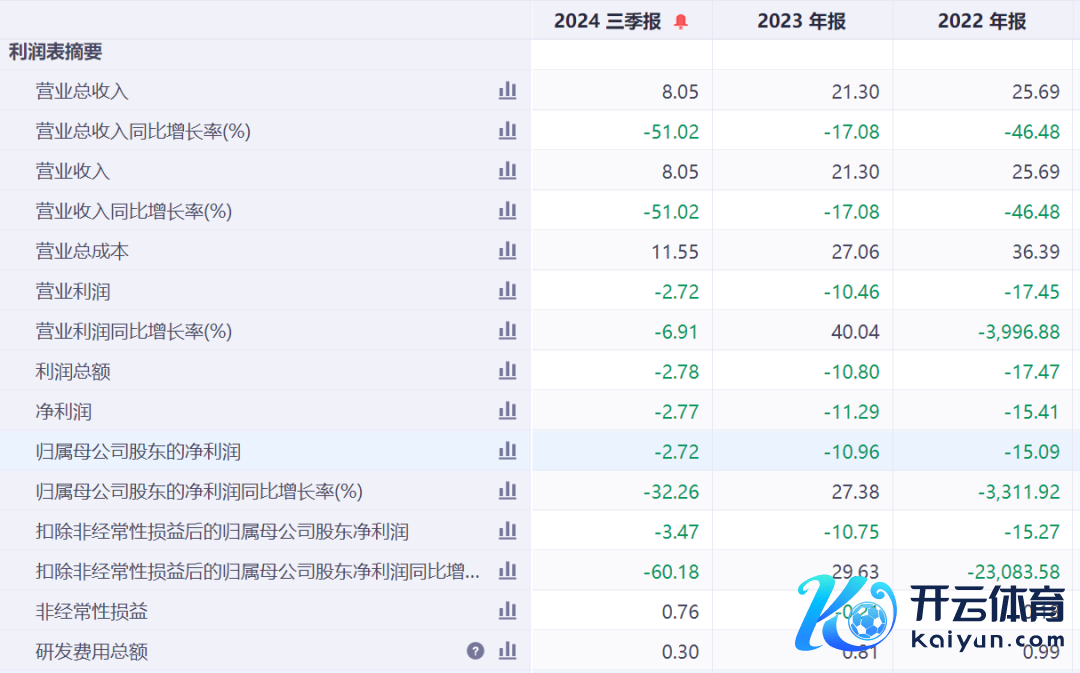View chart for 净利润 row
The width and height of the screenshot is (1080, 673).
coord(508,411)
